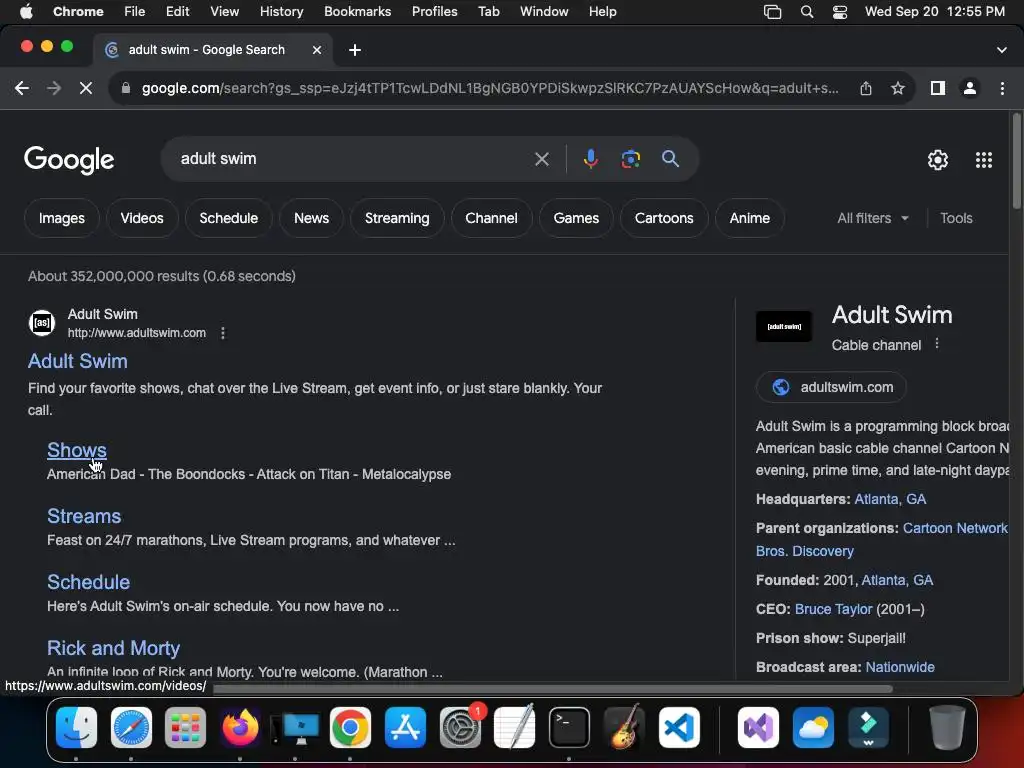This screenshot has width=1024, height=768.
Task: Open the File menu
Action: click(x=135, y=12)
